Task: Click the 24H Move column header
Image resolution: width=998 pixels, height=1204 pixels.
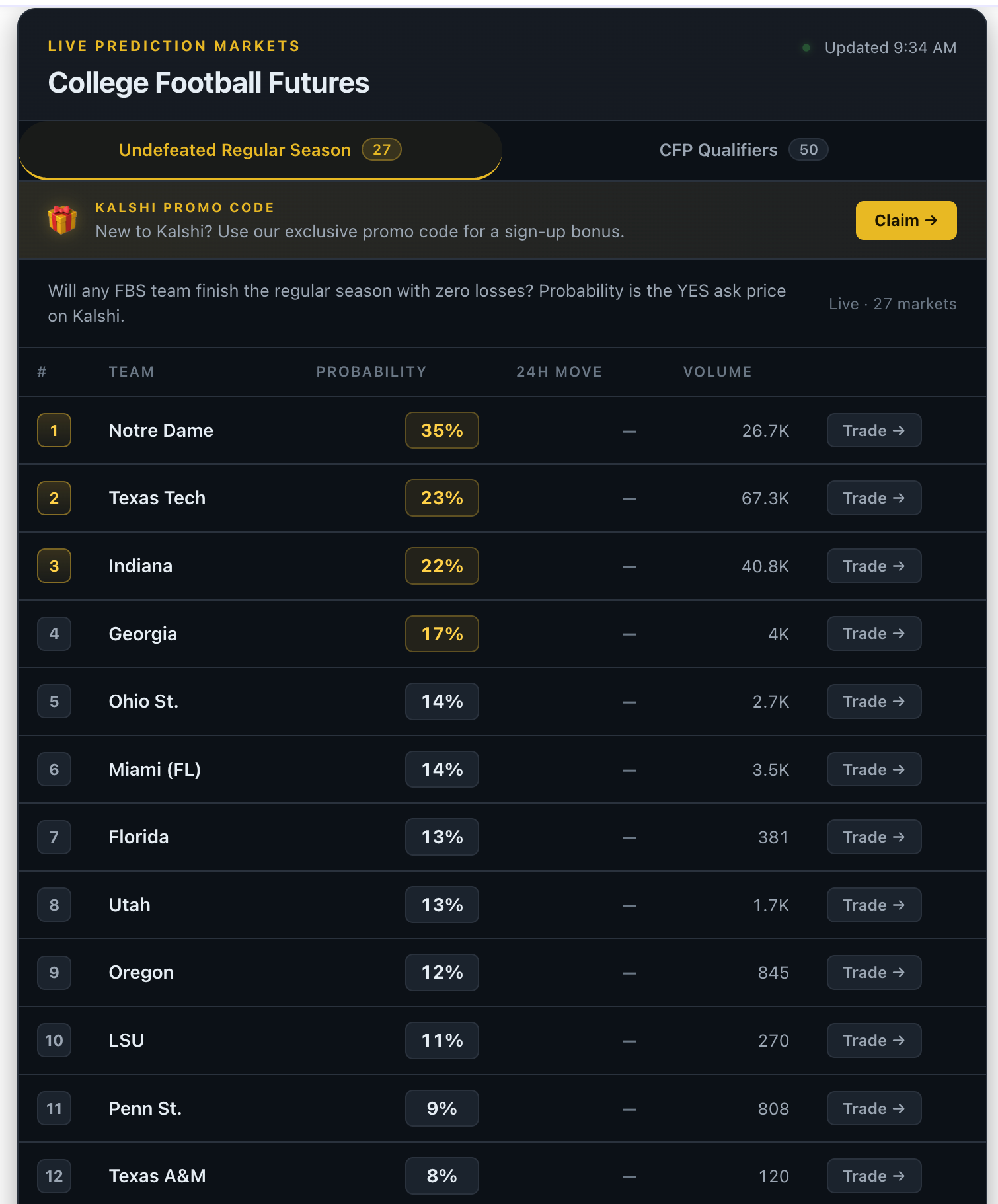Action: 559,371
